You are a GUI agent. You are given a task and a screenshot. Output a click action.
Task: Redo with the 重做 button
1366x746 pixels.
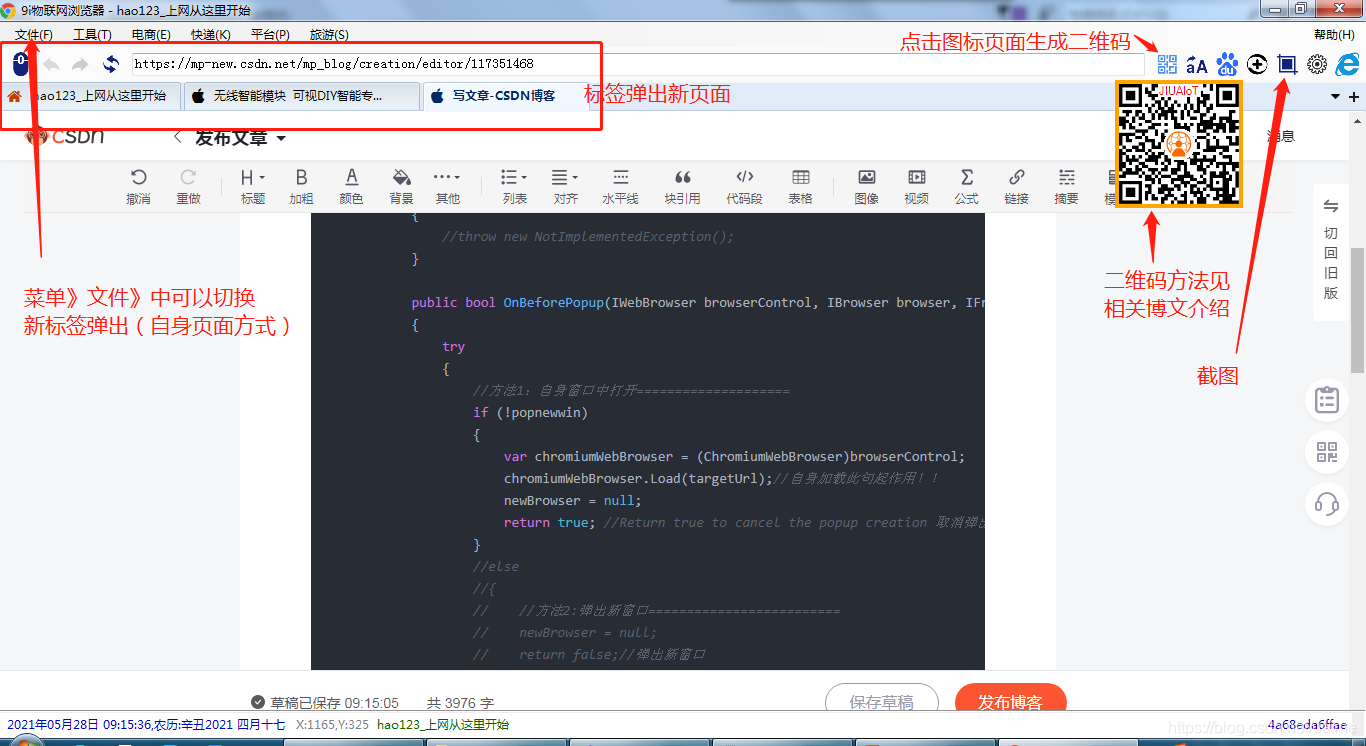pyautogui.click(x=188, y=187)
